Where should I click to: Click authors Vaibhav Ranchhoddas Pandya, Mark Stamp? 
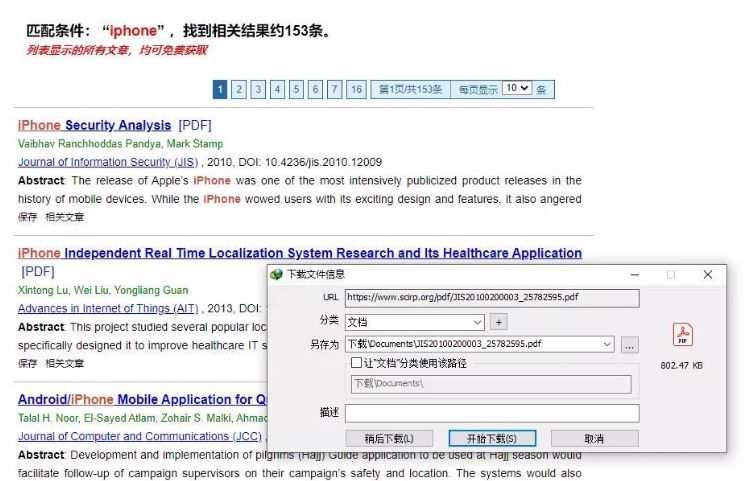tap(121, 144)
